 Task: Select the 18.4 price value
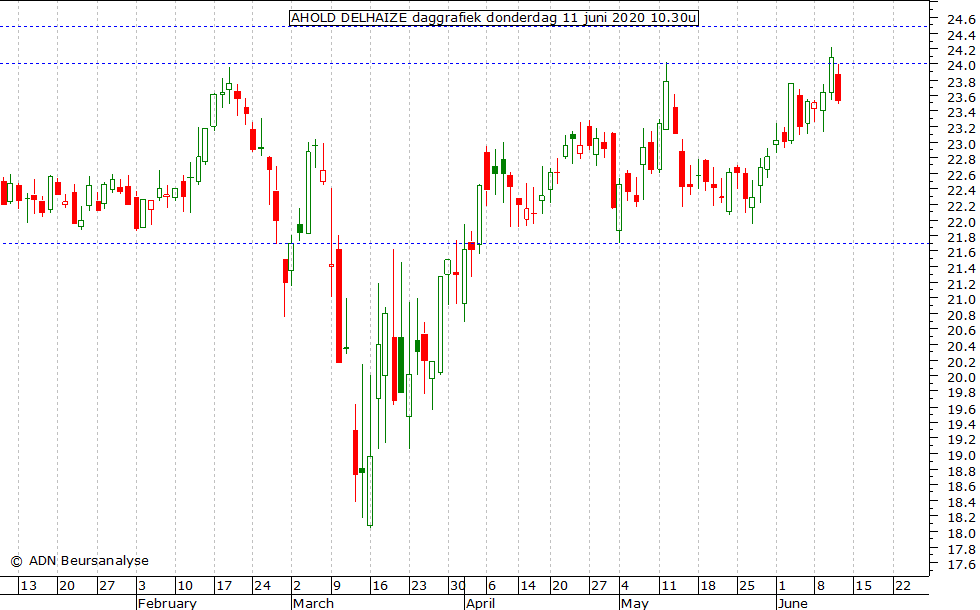pyautogui.click(x=961, y=502)
